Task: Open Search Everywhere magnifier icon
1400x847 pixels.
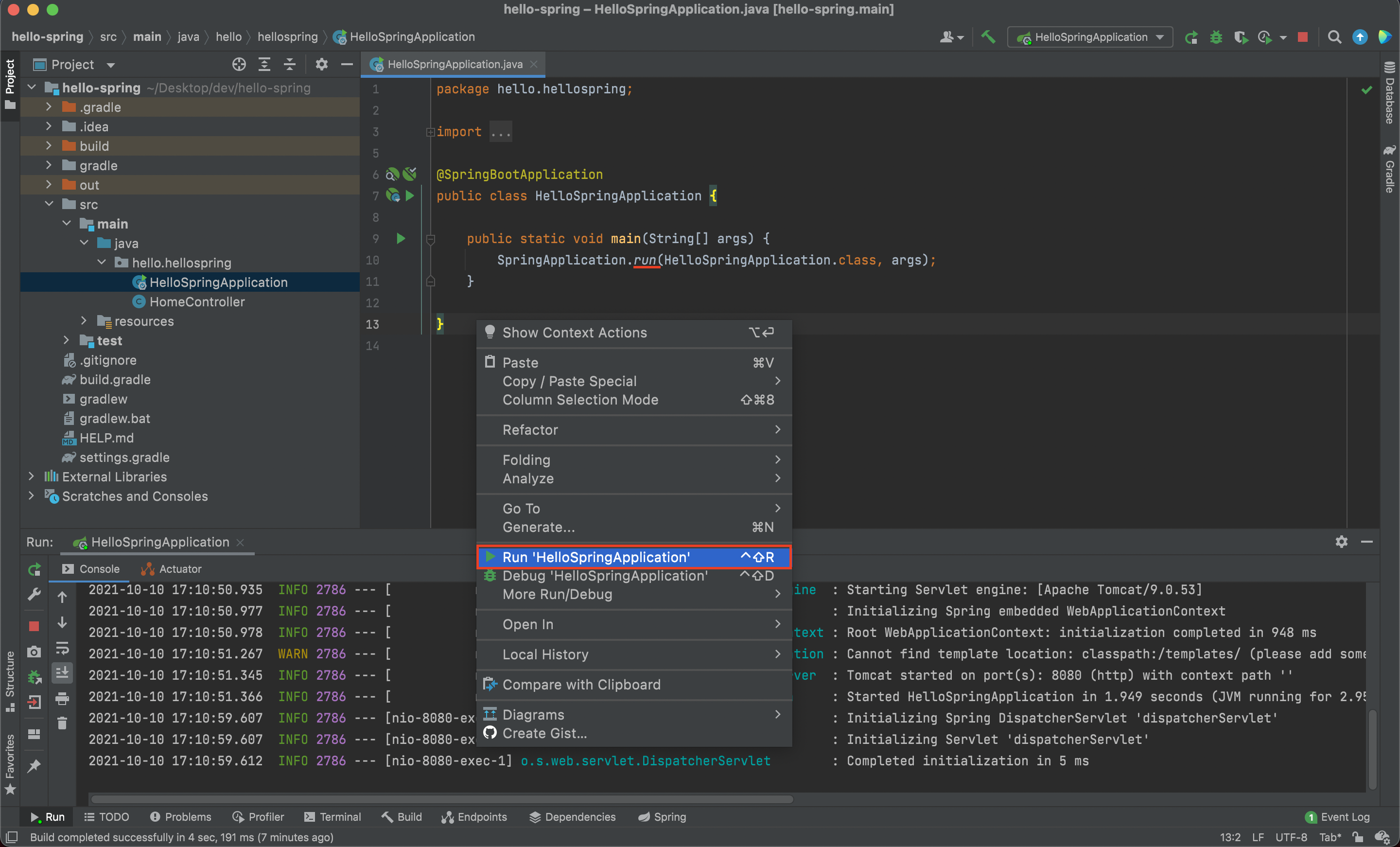Action: 1334,37
